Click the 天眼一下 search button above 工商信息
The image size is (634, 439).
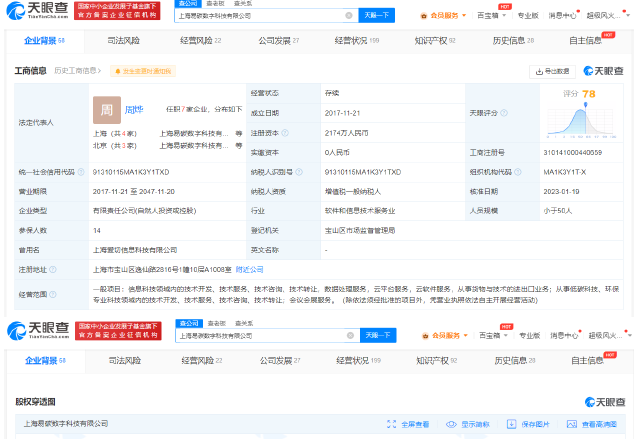coord(376,15)
